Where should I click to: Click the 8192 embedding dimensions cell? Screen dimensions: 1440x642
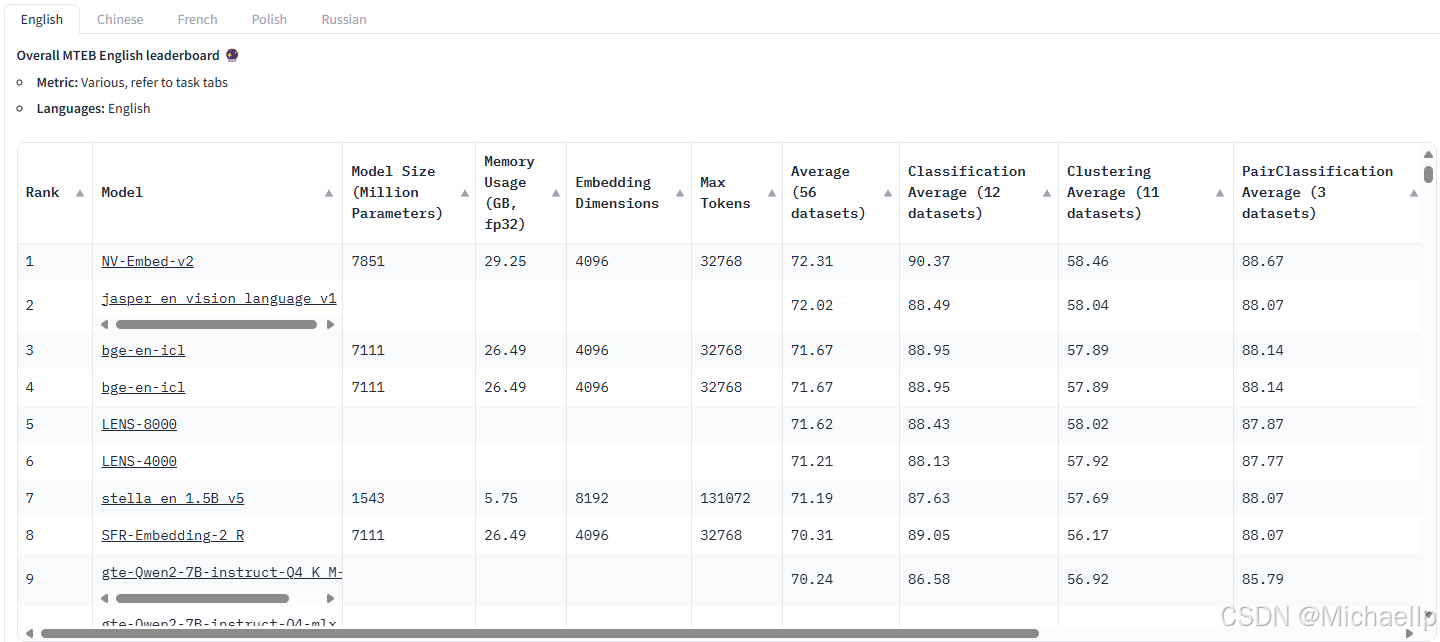coord(592,498)
